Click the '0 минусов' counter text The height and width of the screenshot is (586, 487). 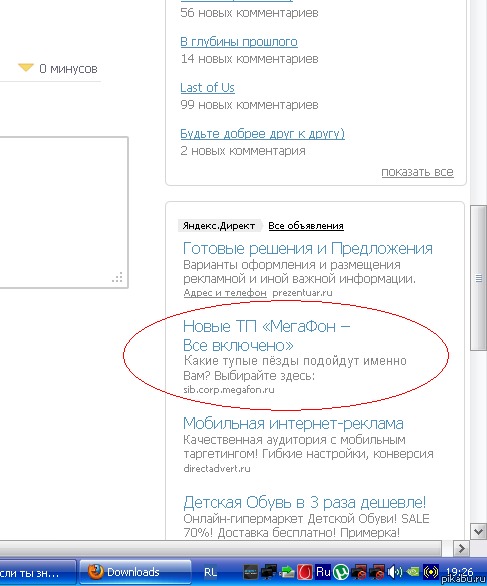pyautogui.click(x=68, y=69)
